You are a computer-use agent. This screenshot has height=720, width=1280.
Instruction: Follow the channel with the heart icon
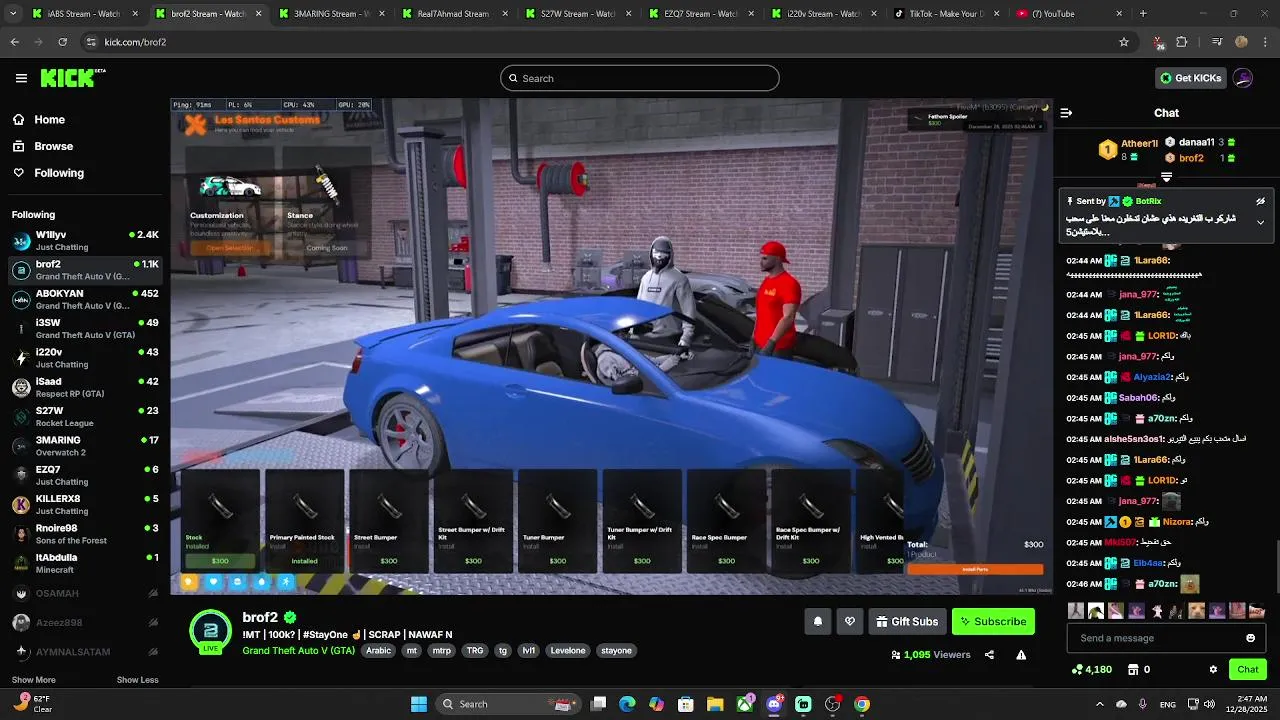click(850, 621)
